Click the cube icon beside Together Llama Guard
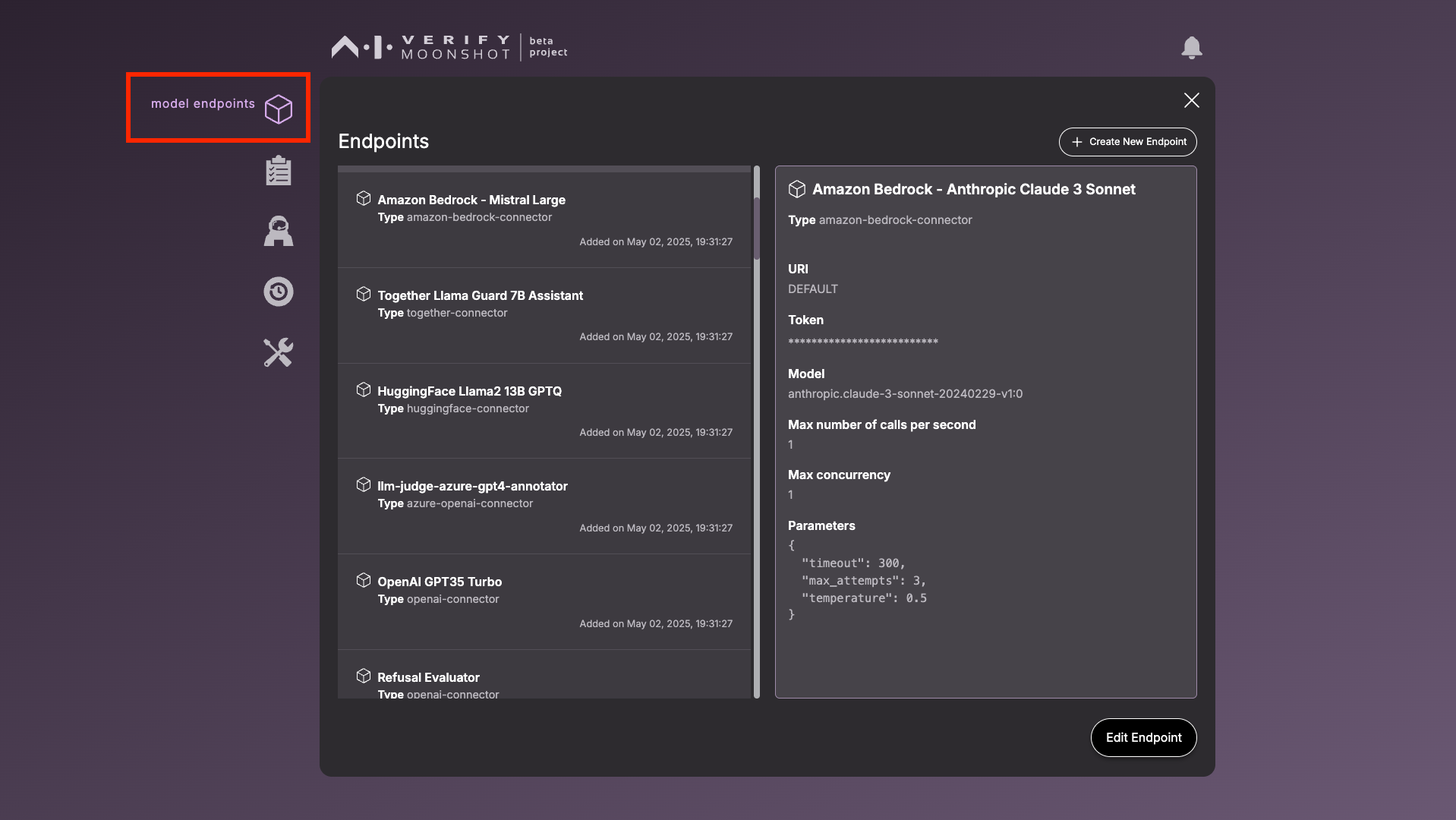 pyautogui.click(x=364, y=295)
